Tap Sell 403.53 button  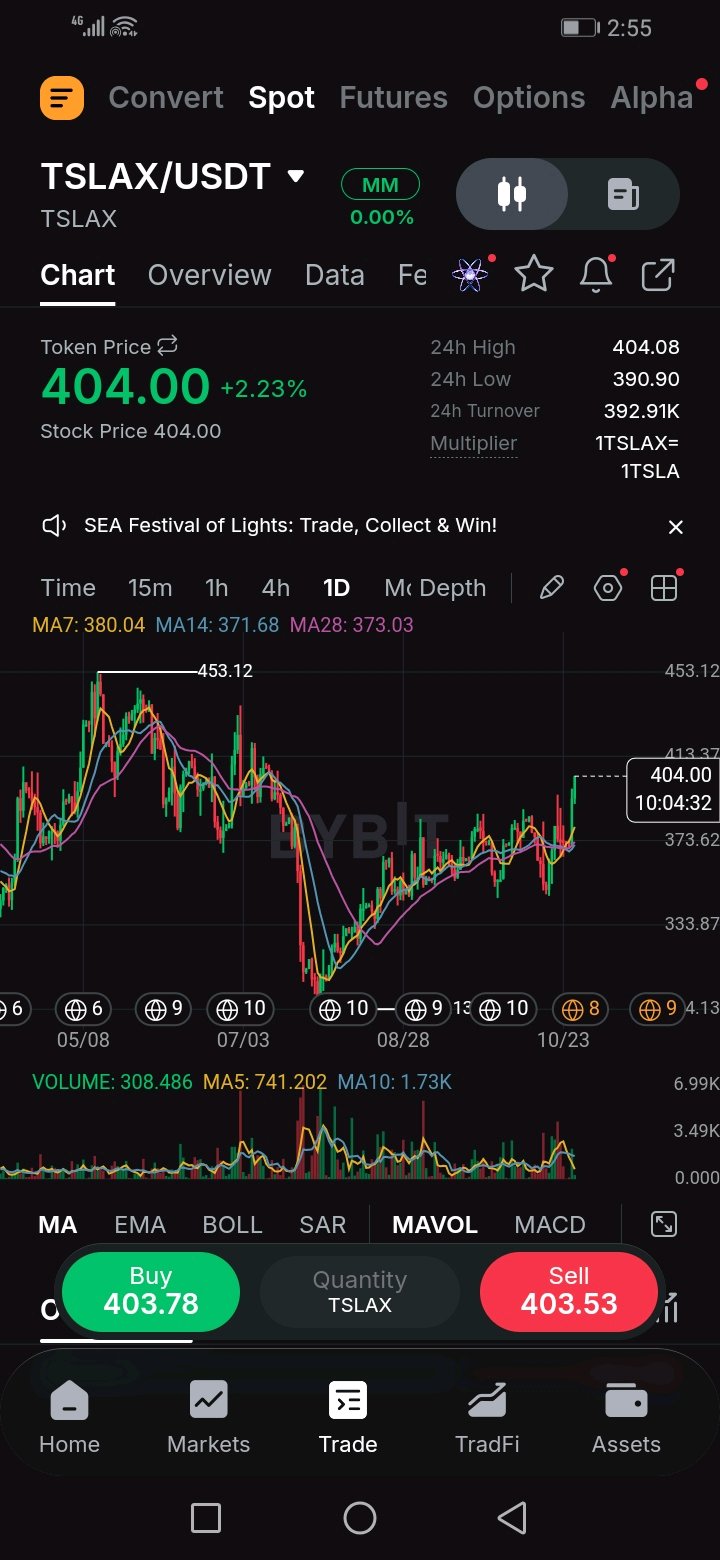569,1291
